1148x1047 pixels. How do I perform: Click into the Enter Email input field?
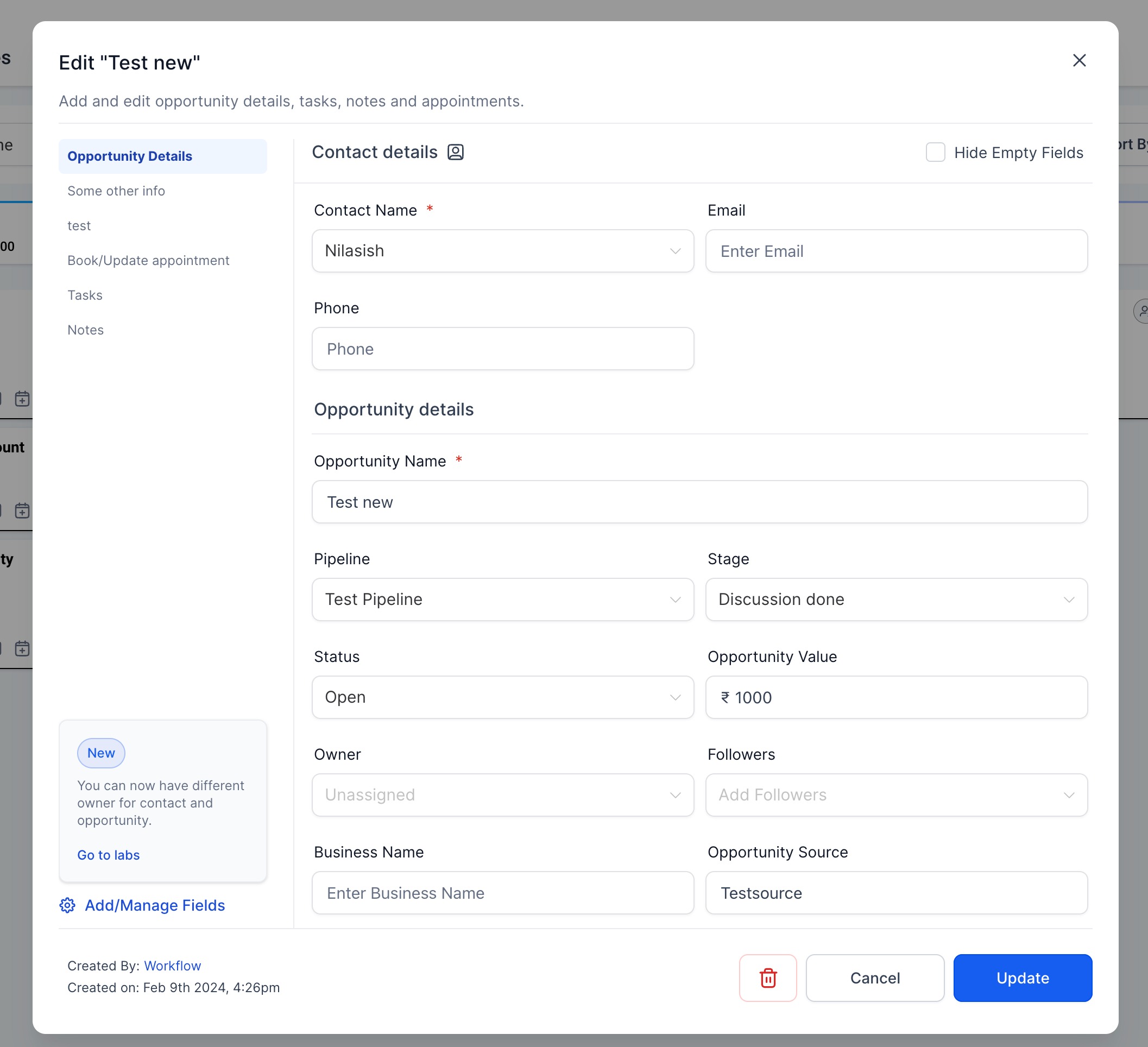click(895, 251)
